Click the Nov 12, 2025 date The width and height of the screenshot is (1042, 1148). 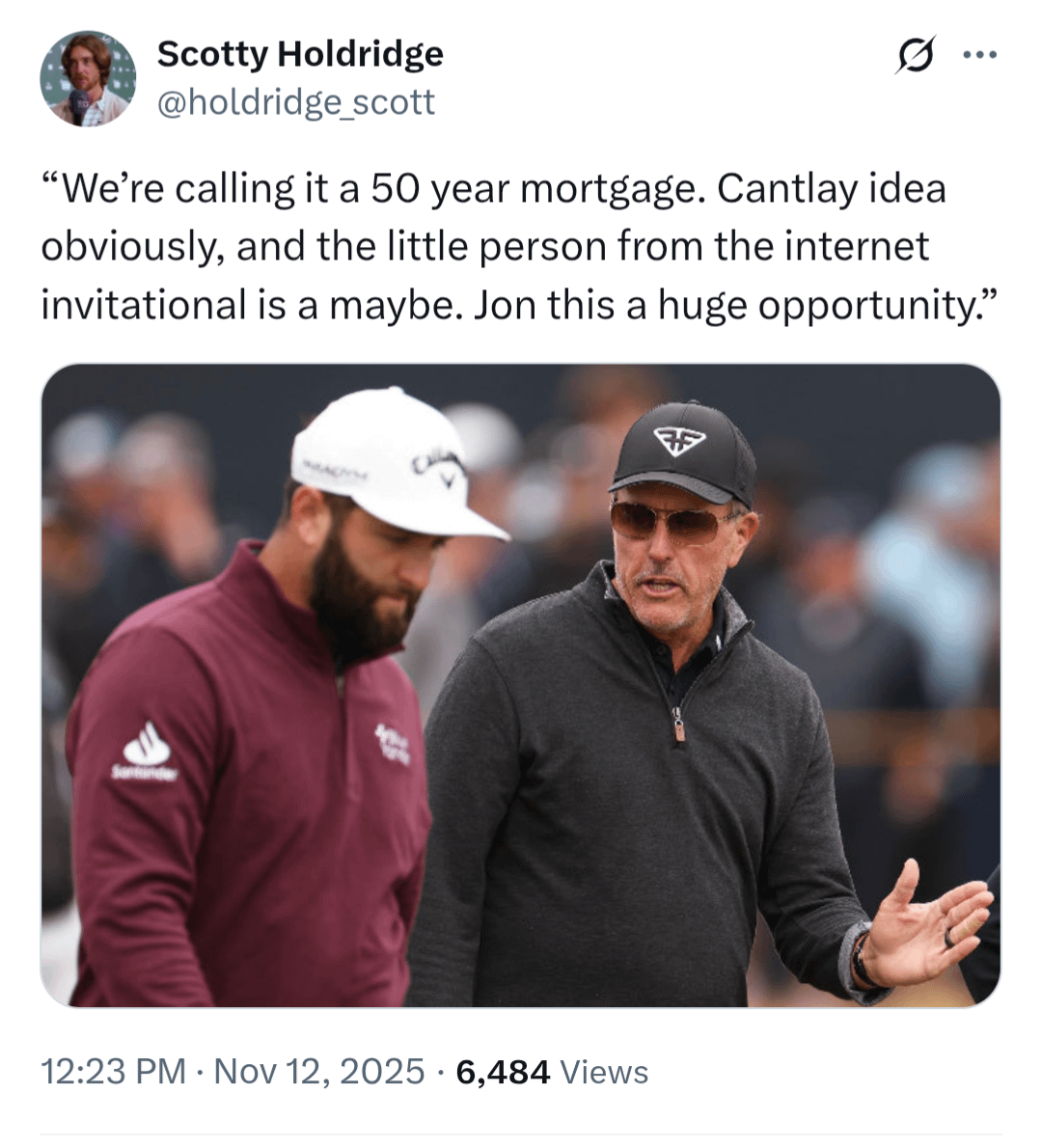(318, 1071)
